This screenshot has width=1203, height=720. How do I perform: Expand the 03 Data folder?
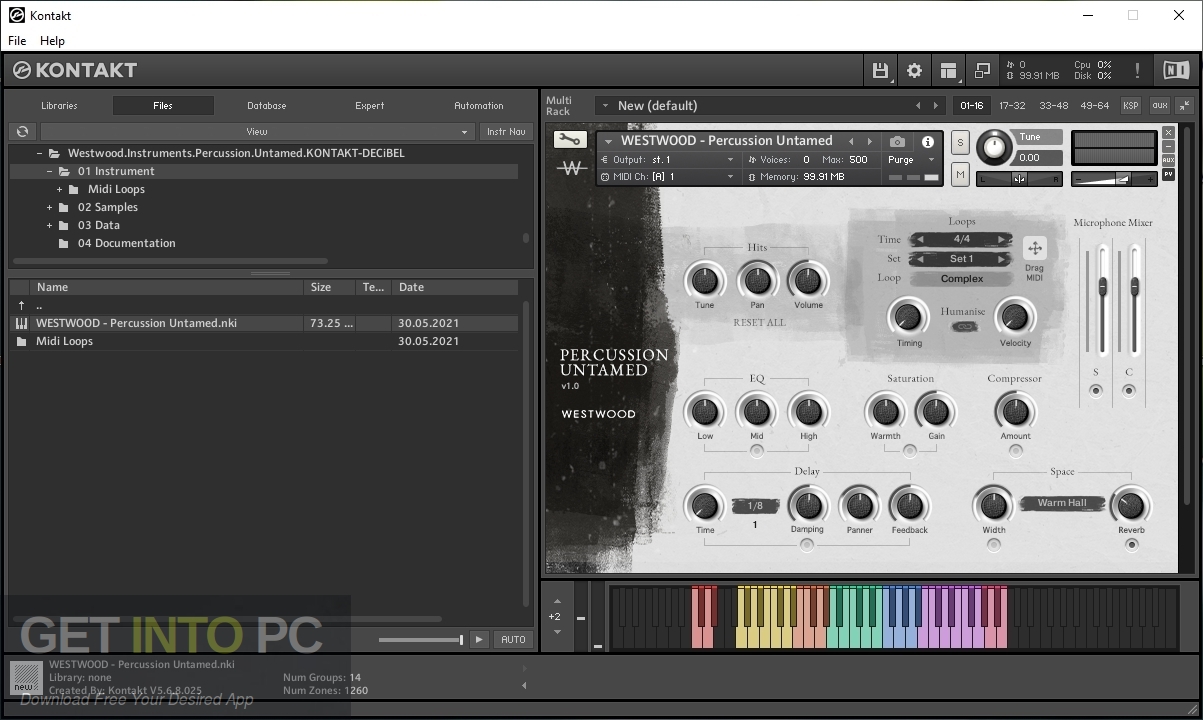point(50,225)
